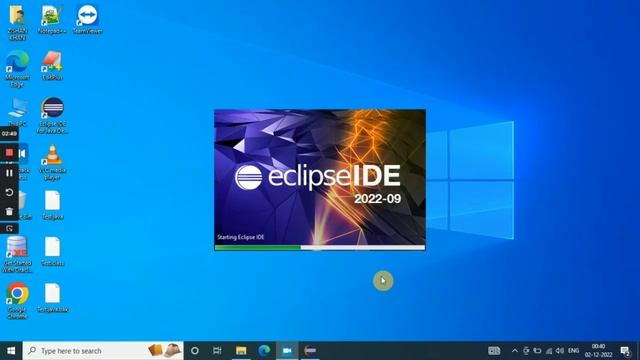This screenshot has width=640, height=360.
Task: Open File Explorer from taskbar
Action: pos(241,351)
